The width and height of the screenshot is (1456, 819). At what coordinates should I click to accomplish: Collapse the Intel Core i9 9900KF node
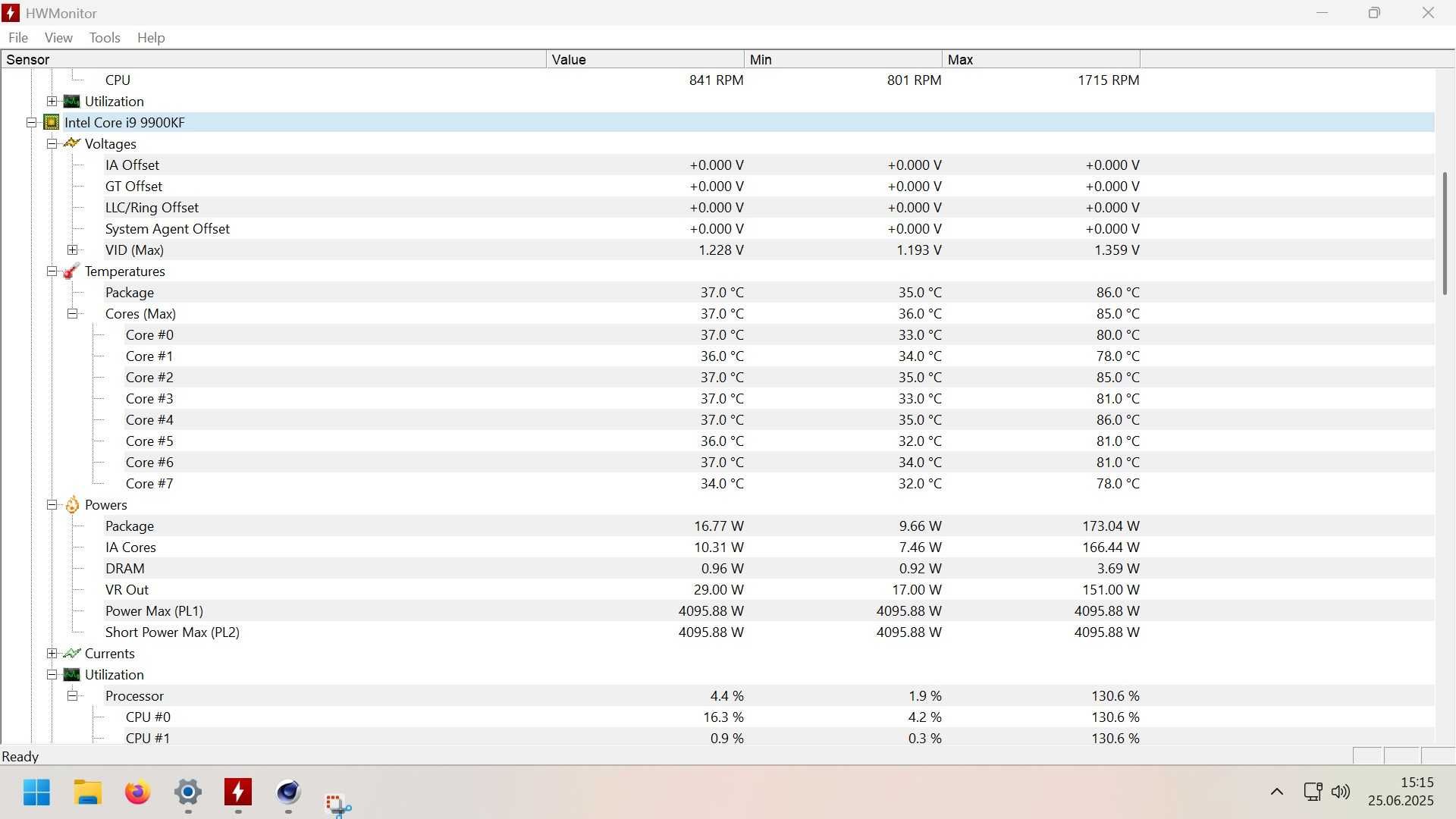31,122
